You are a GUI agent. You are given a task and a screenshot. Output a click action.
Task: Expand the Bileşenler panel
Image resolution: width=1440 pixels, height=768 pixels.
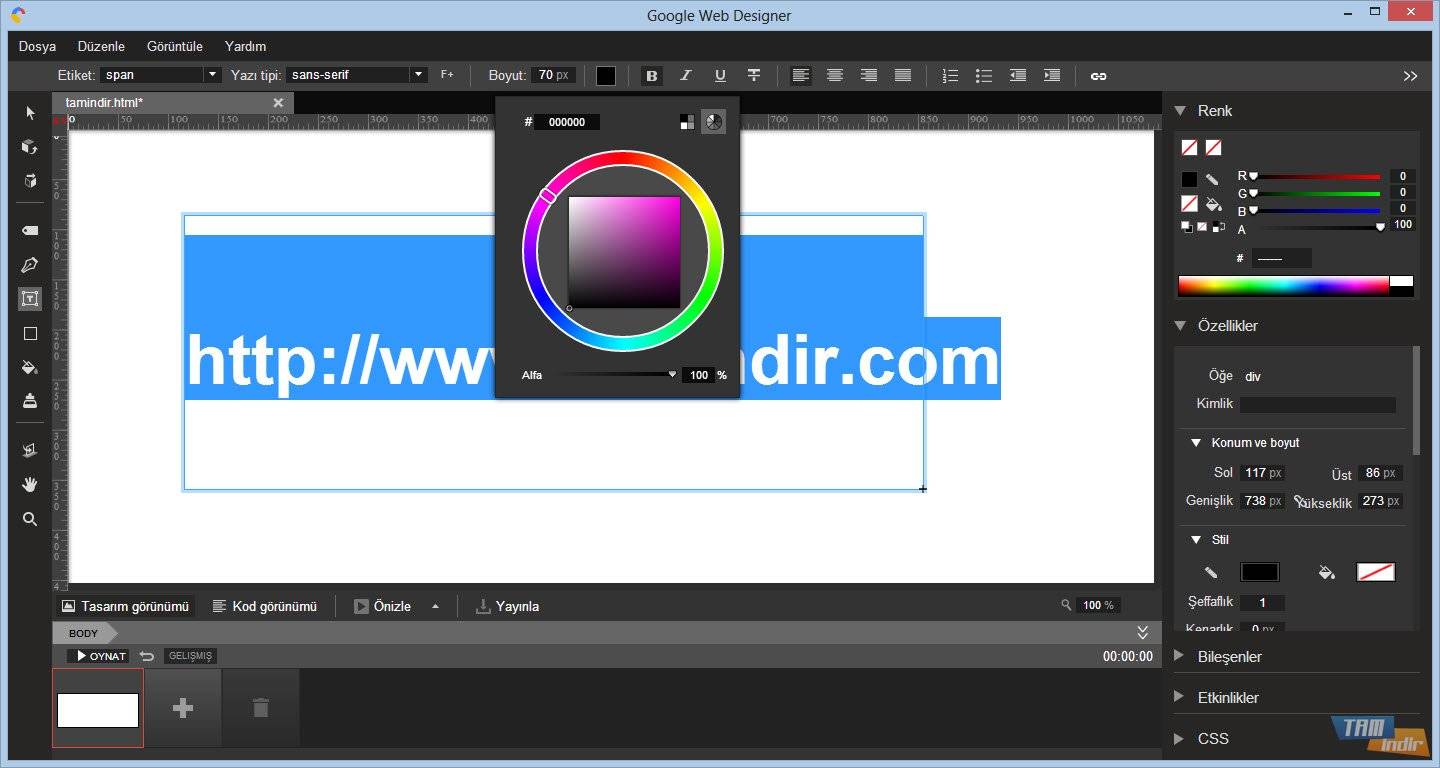tap(1229, 657)
